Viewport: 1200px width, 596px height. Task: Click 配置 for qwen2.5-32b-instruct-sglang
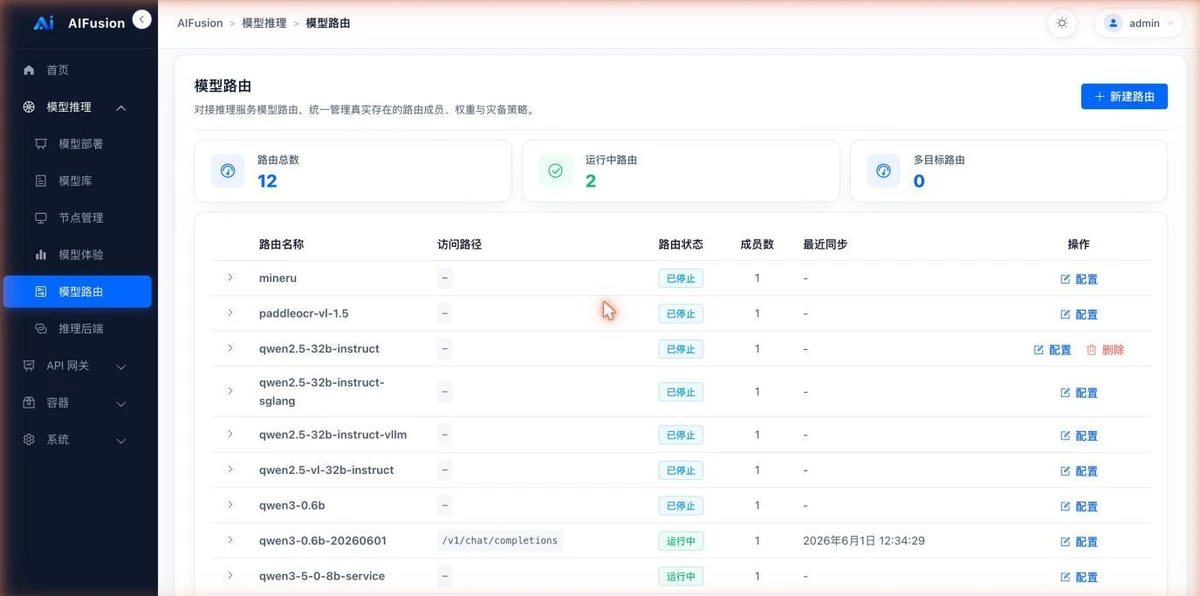[1079, 393]
